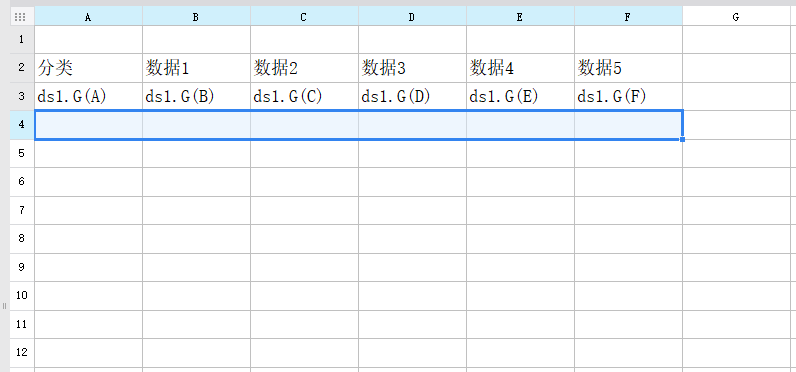
Task: Click the left panel splitter handle
Action: pos(4,306)
